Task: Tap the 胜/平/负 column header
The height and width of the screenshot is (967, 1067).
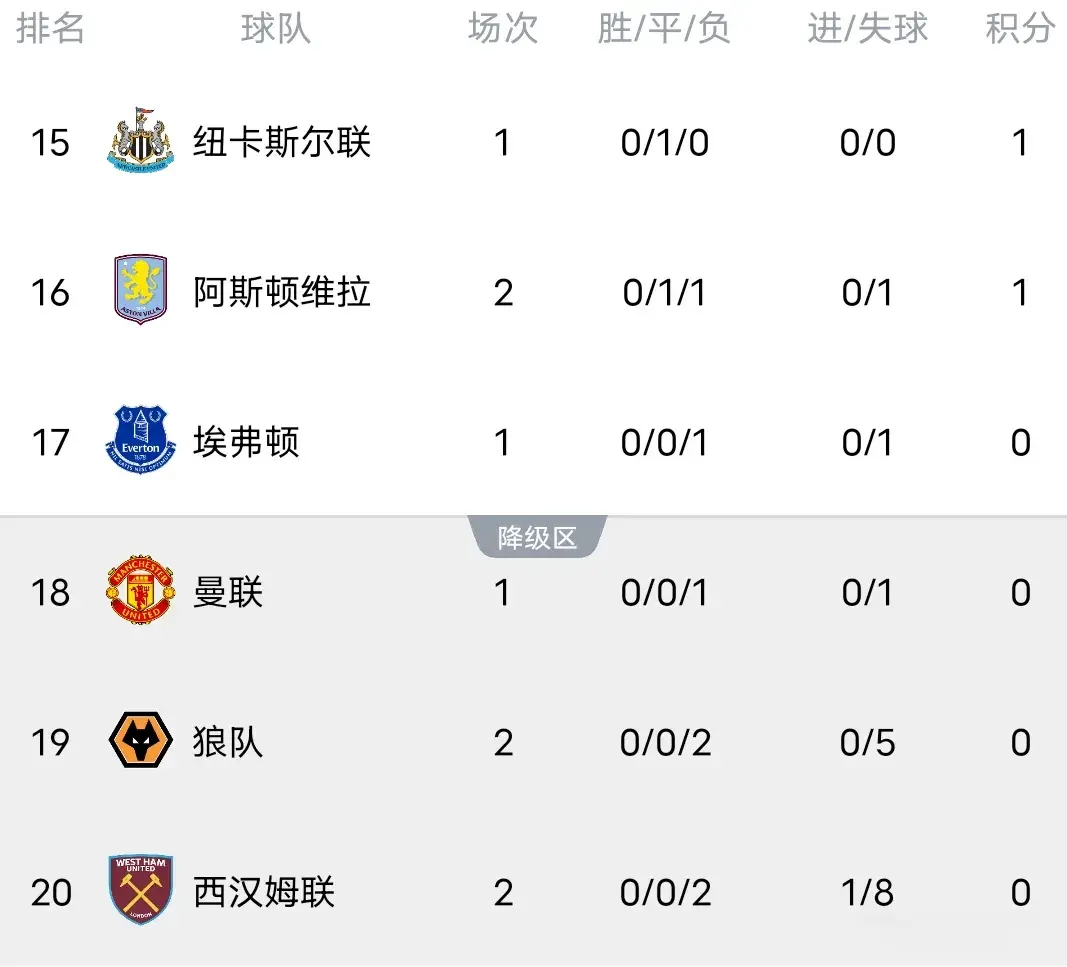Action: pos(664,29)
